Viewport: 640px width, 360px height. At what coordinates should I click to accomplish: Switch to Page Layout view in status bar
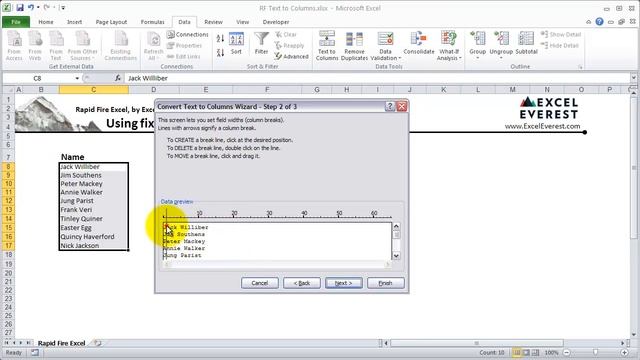(x=526, y=352)
